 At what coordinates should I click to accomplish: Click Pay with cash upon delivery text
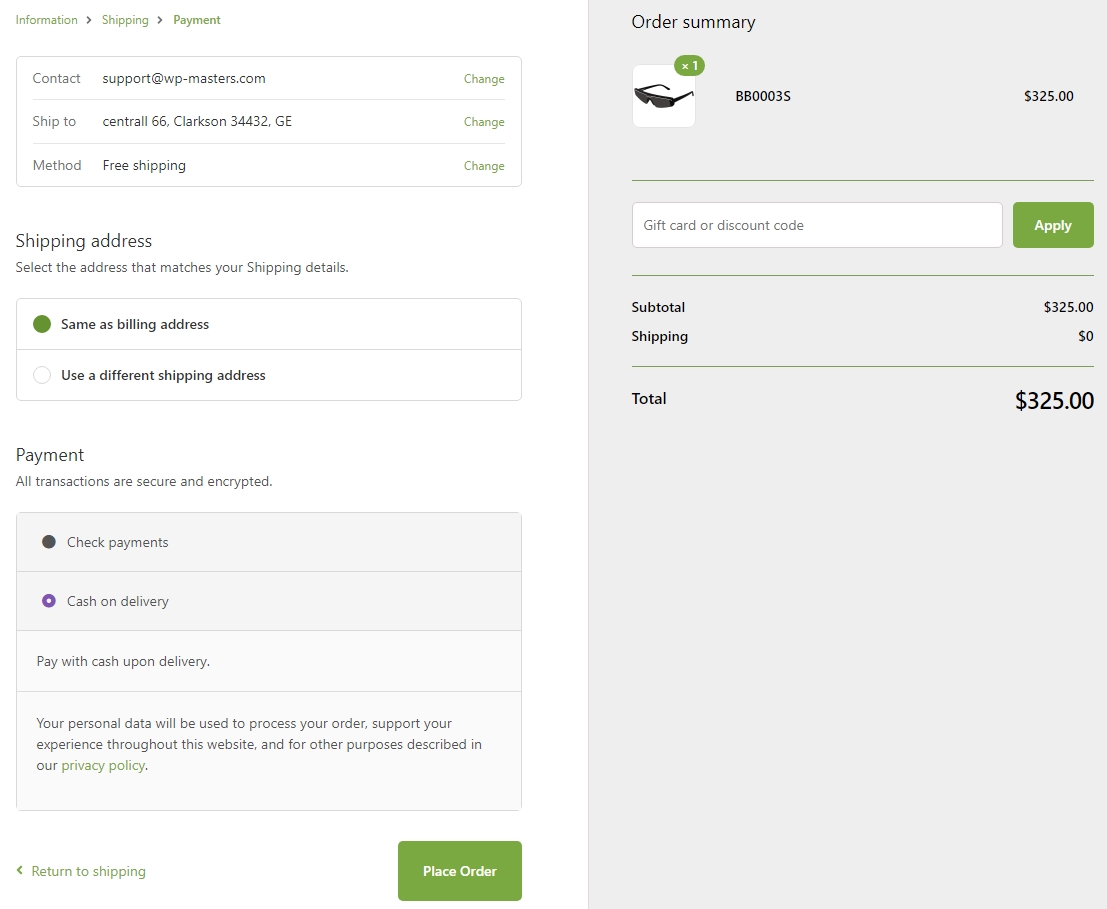(123, 661)
